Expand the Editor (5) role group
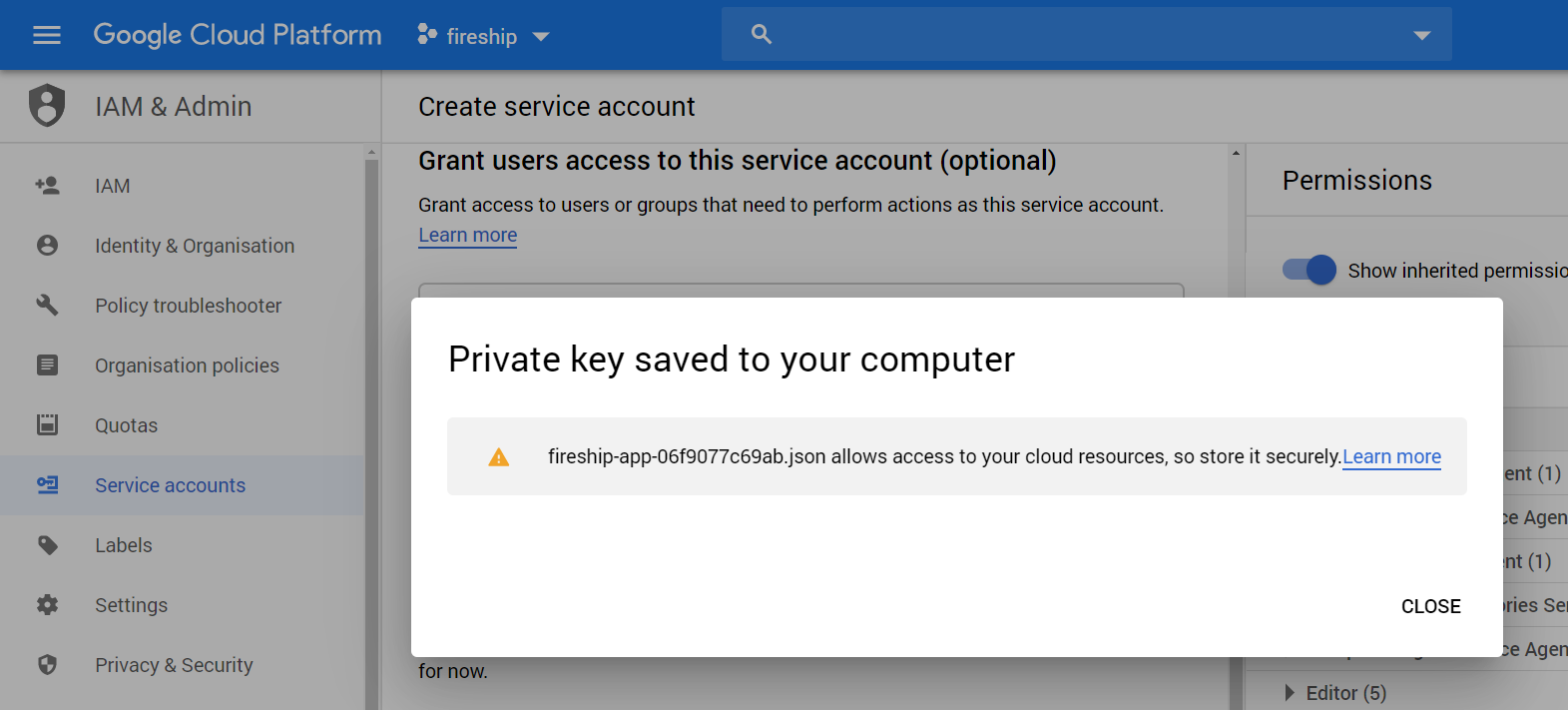Screen dimensions: 1568x710 1290,693
